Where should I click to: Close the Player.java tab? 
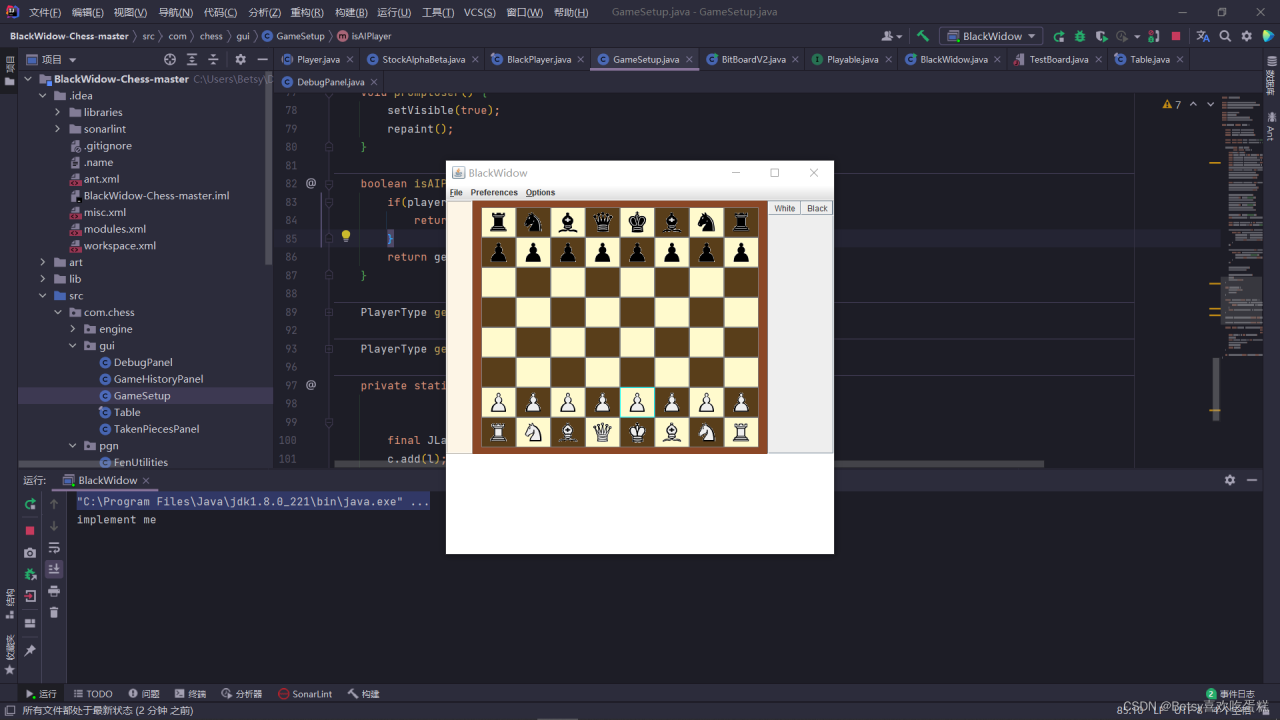tap(349, 60)
